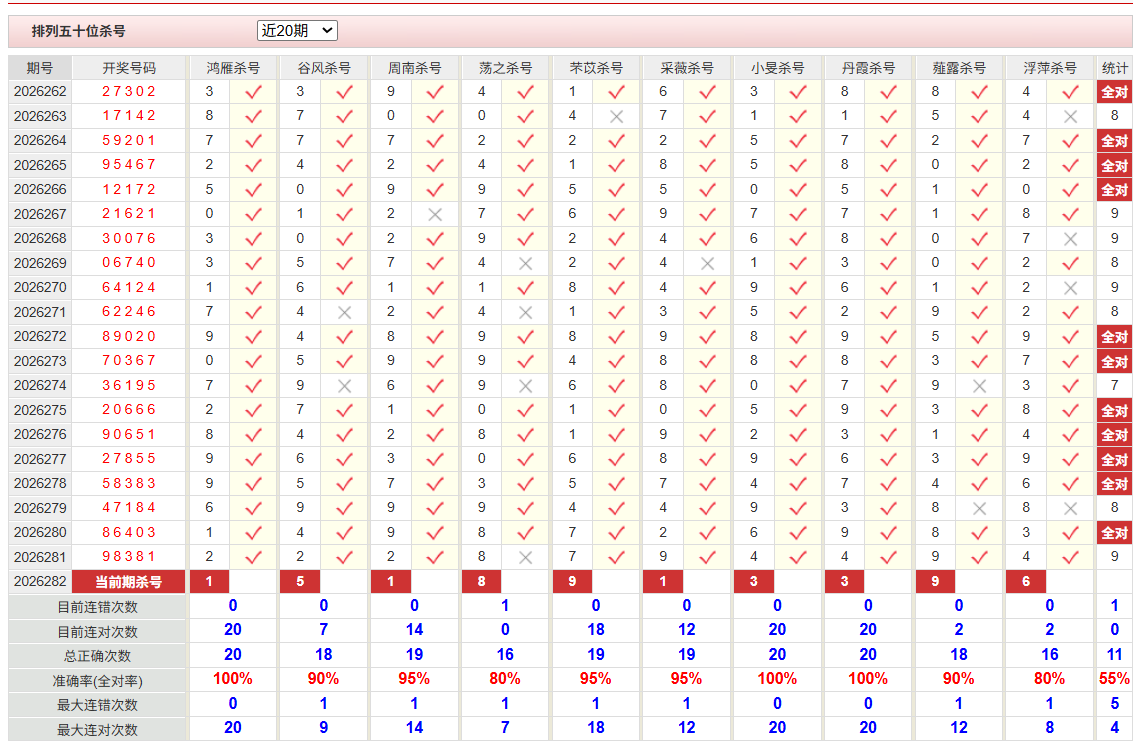Click the 全对 badge in row 2026262
The image size is (1136, 750).
point(1114,92)
